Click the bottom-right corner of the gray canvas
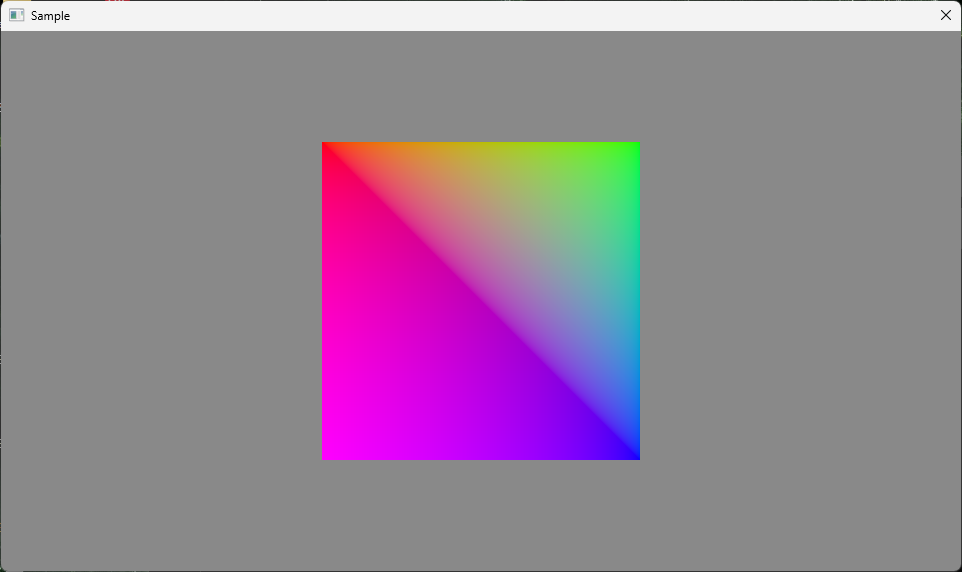 tap(955, 565)
